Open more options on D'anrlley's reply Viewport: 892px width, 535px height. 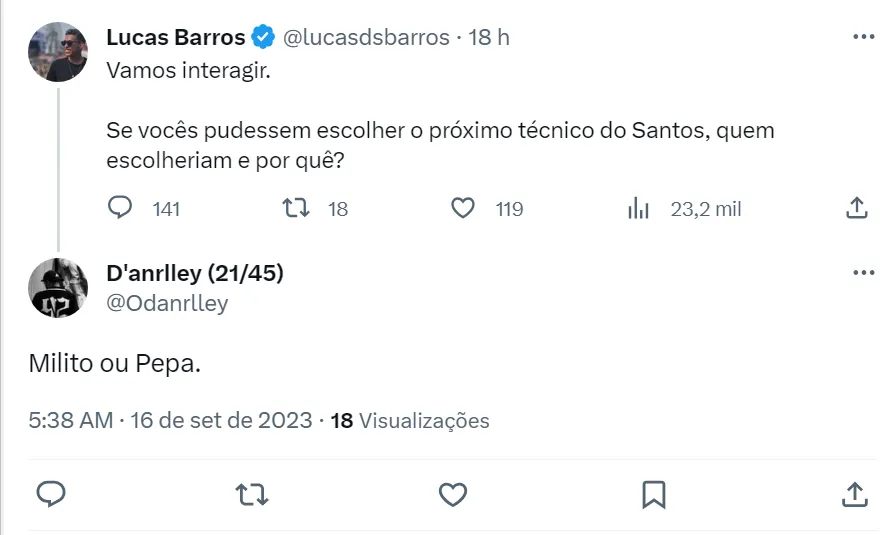pyautogui.click(x=863, y=273)
